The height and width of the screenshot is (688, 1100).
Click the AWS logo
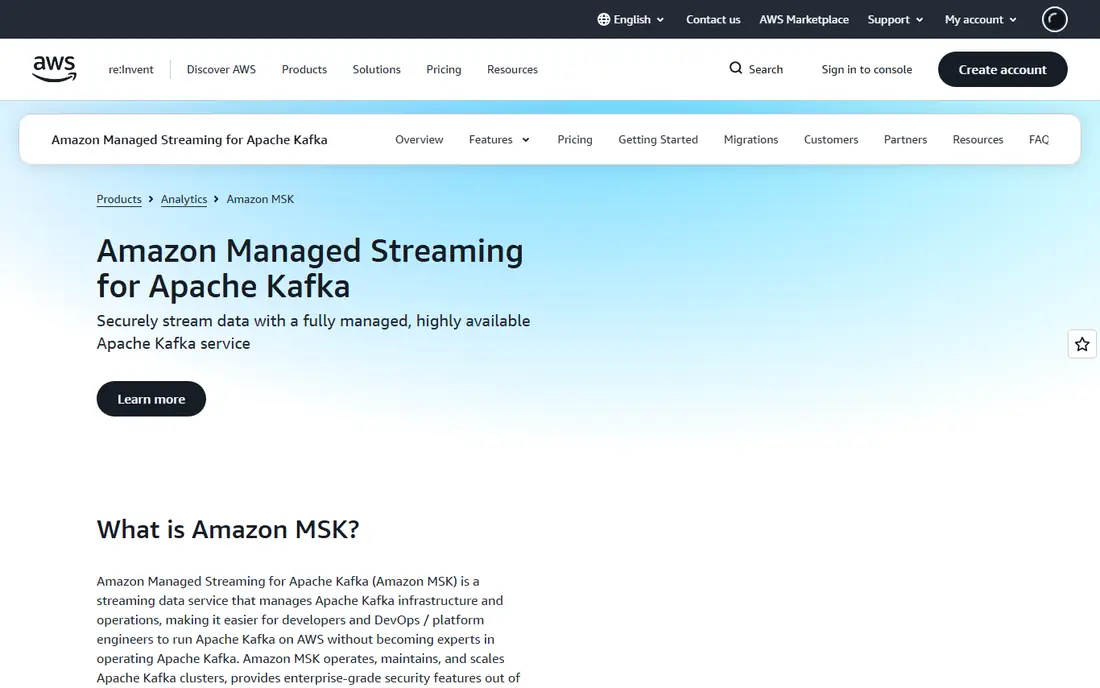click(54, 69)
